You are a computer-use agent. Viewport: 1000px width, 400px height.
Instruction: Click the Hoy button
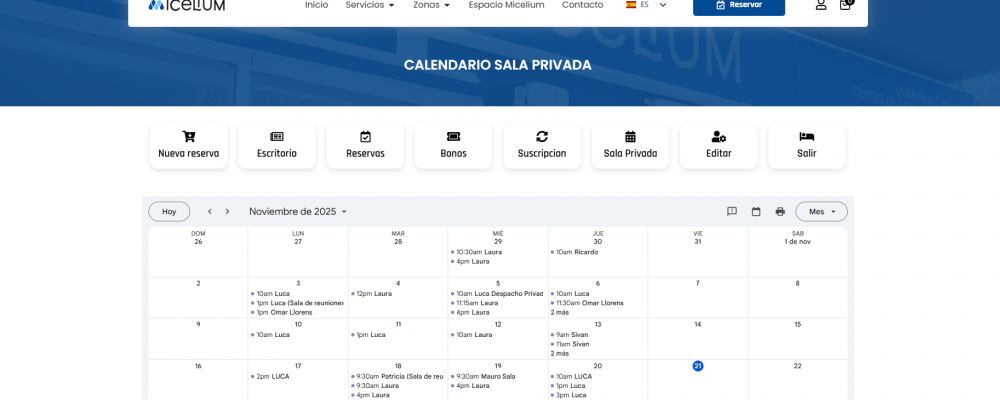pos(169,212)
